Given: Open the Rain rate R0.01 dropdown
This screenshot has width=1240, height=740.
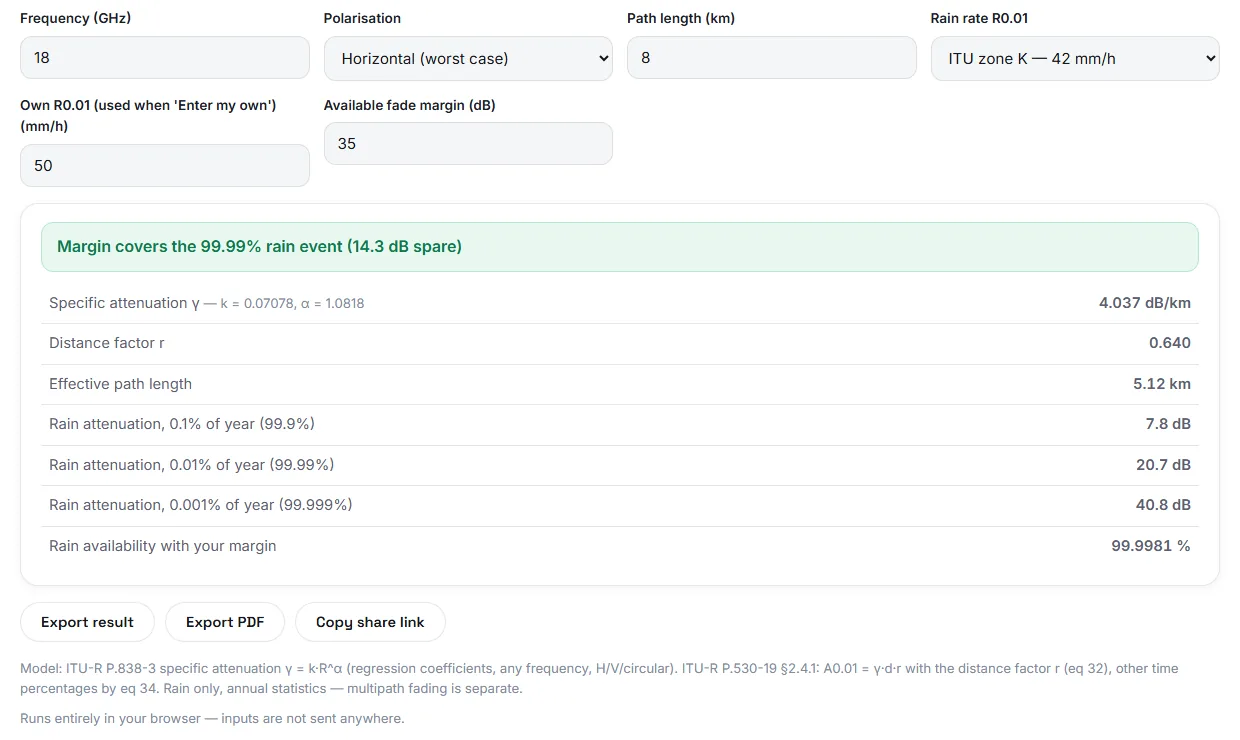Looking at the screenshot, I should pyautogui.click(x=1075, y=59).
